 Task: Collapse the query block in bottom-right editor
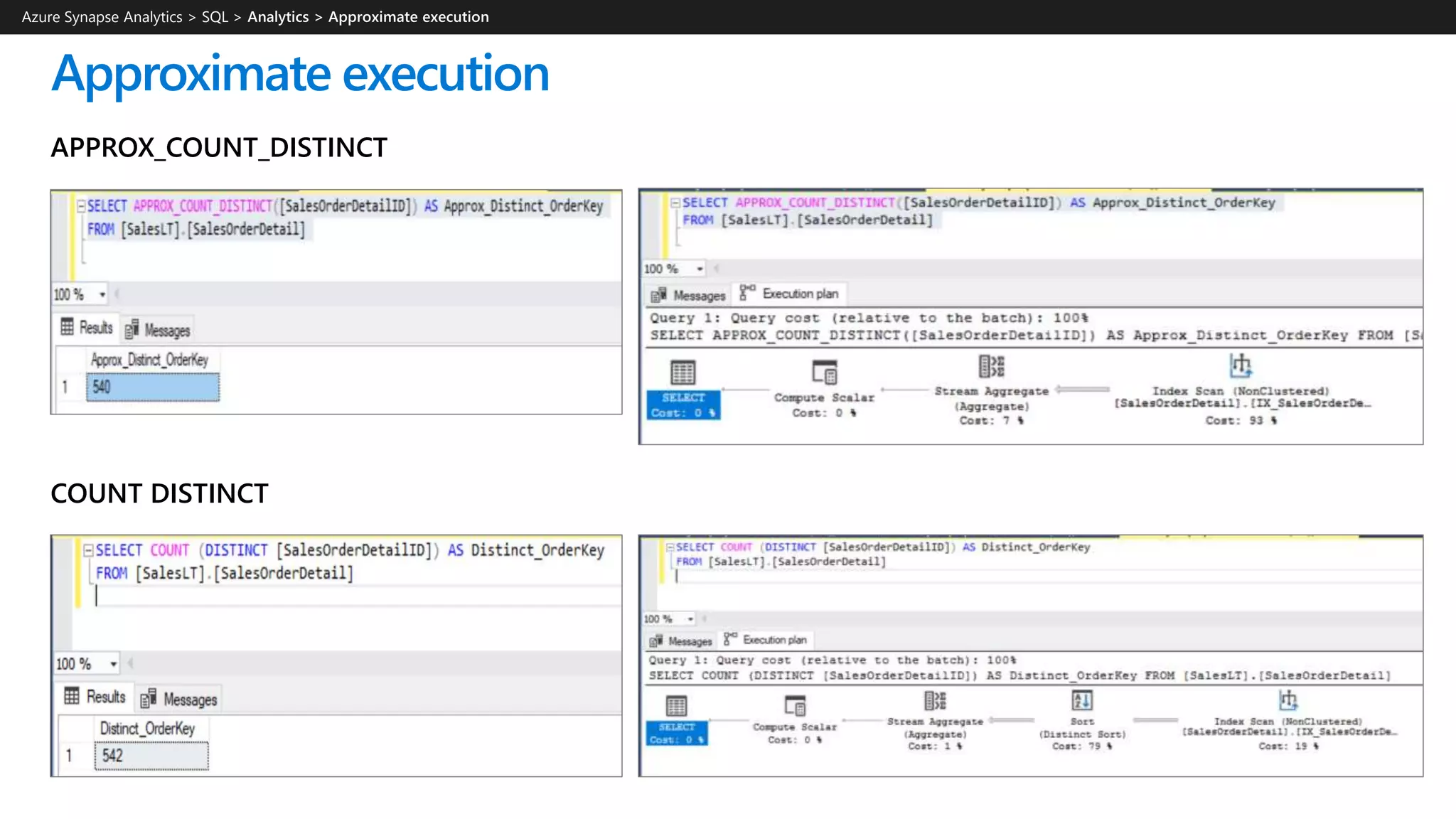click(x=670, y=547)
